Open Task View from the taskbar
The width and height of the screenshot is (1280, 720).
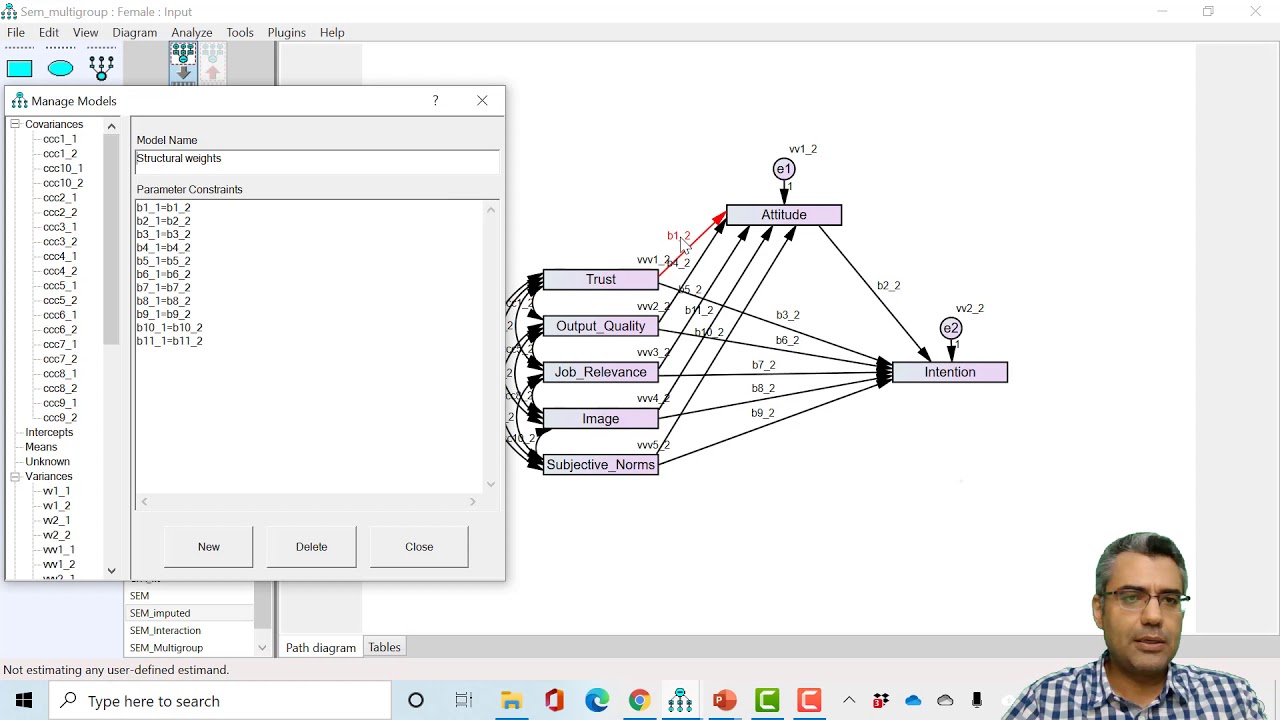tap(463, 700)
